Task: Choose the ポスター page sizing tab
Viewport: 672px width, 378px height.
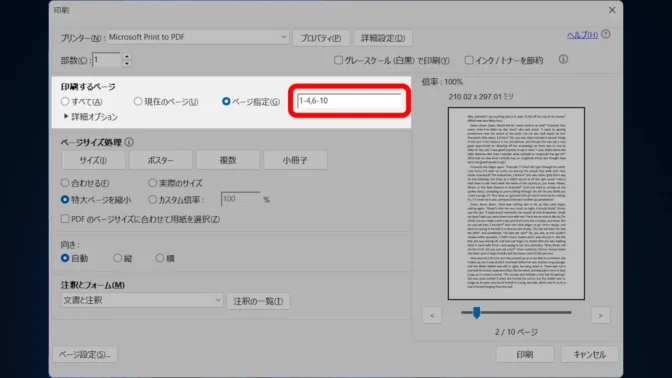Action: pyautogui.click(x=160, y=160)
